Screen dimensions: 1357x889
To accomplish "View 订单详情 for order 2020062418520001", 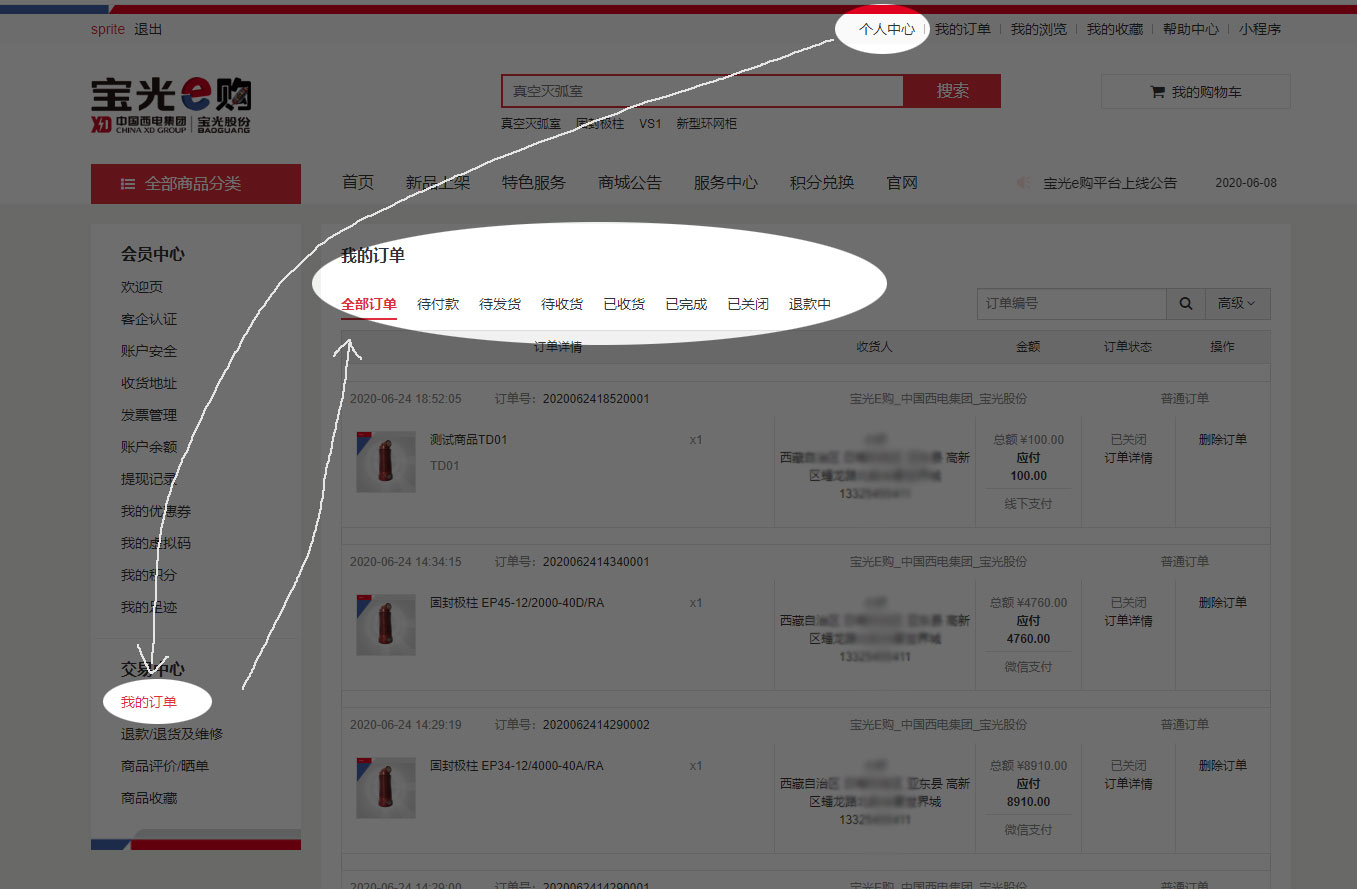I will [1128, 458].
